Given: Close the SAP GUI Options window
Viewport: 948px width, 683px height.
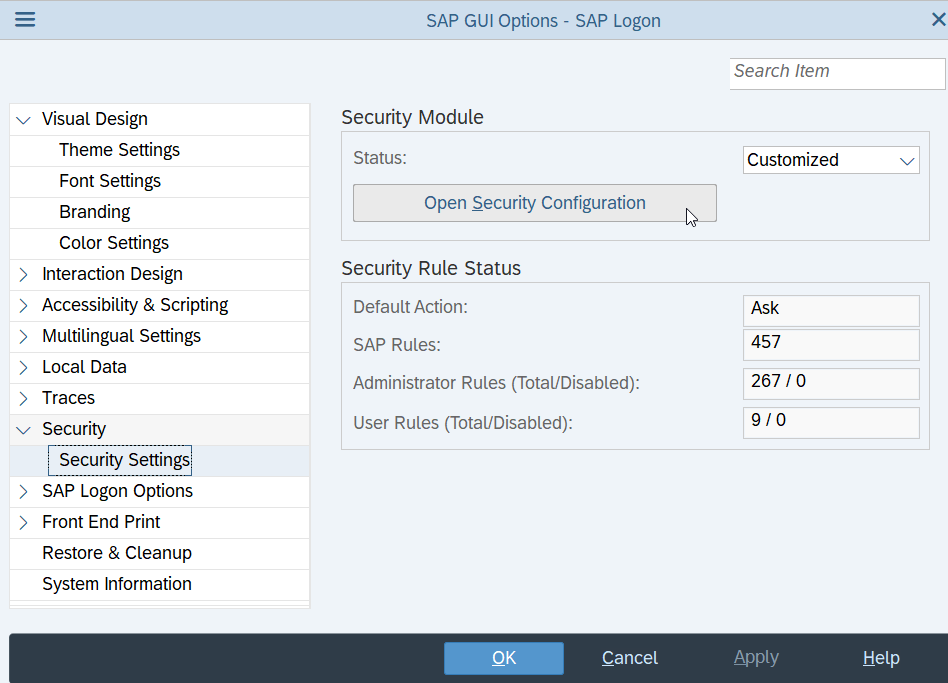Looking at the screenshot, I should [x=937, y=20].
